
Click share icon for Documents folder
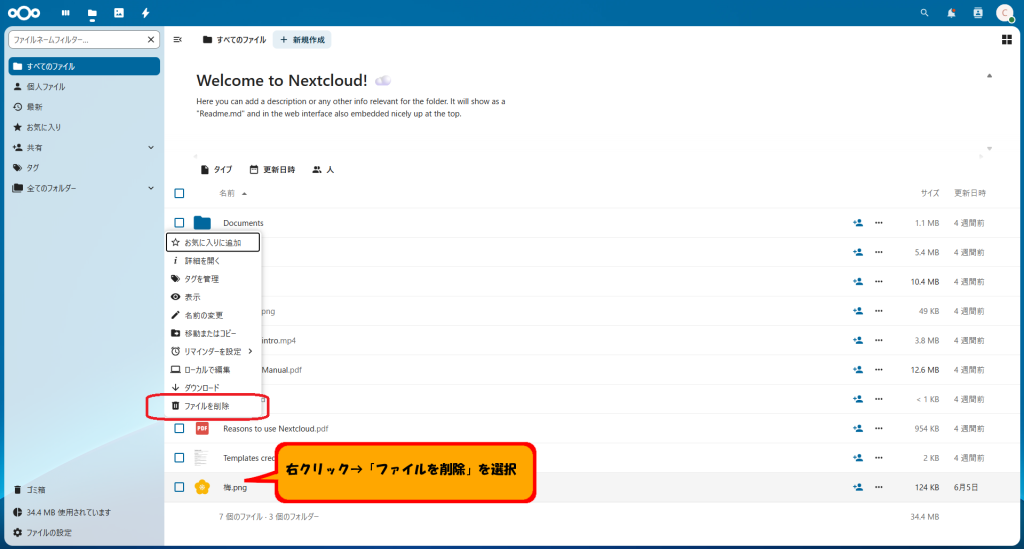point(857,223)
